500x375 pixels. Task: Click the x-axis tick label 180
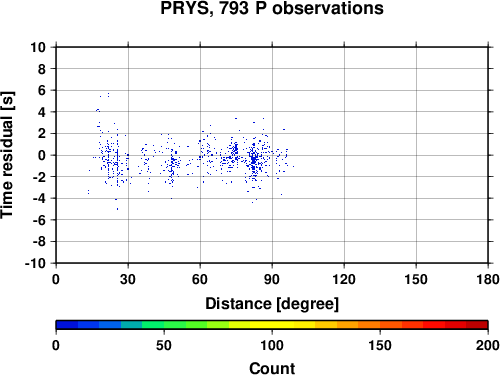point(488,279)
